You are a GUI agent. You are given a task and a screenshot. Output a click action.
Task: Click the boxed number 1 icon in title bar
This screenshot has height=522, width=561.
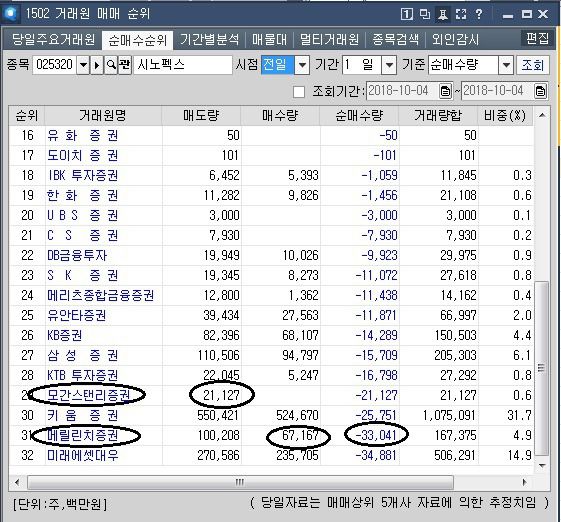pos(407,14)
